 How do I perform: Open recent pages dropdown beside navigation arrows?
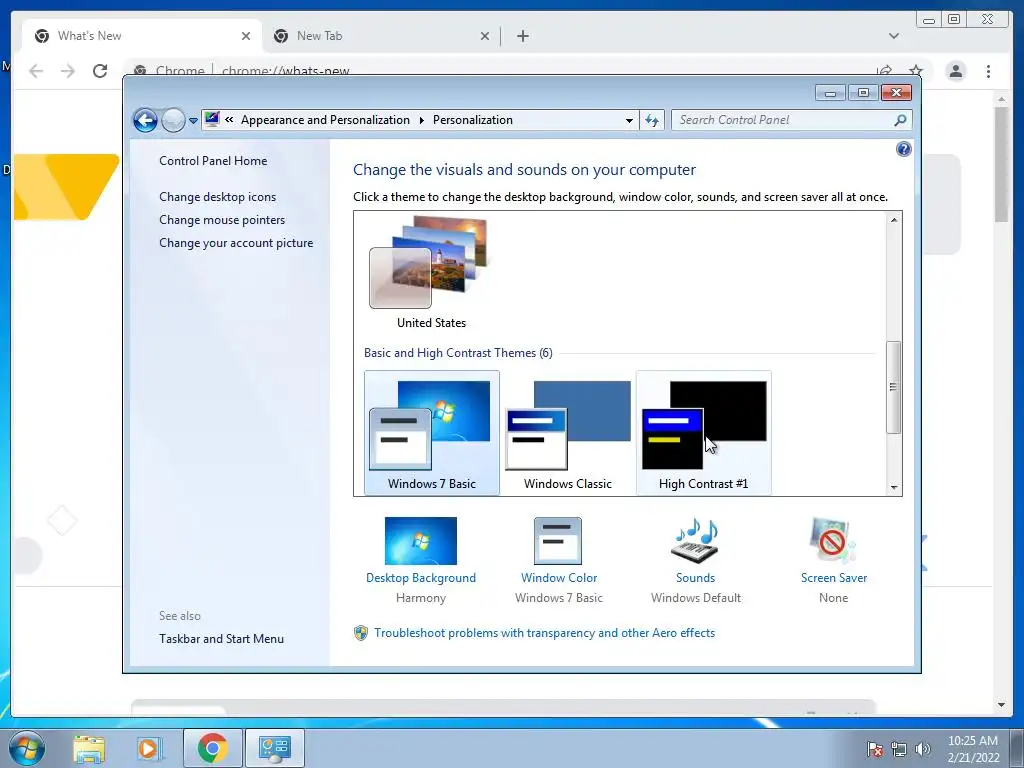[x=193, y=121]
